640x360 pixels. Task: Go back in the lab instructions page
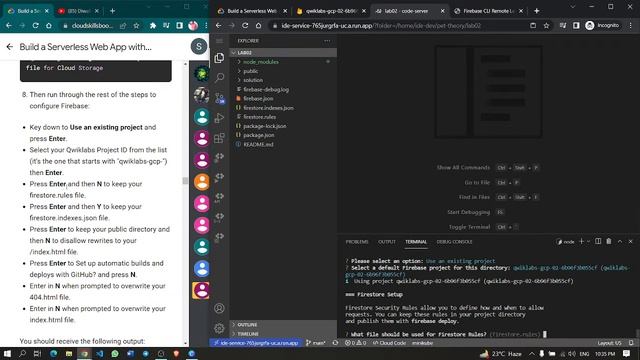10,47
